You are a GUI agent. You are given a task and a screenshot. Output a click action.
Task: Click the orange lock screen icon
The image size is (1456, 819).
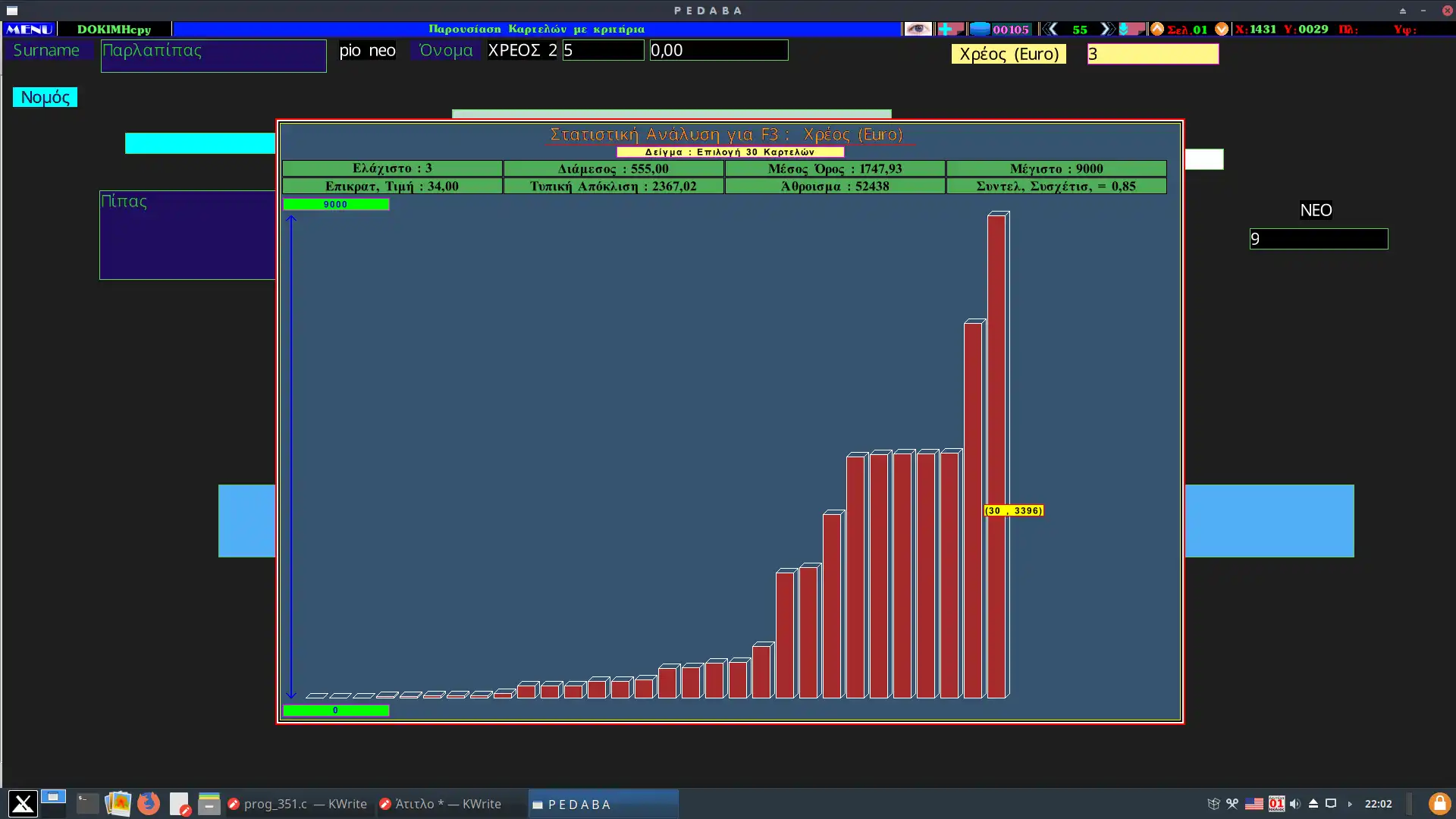1439,804
